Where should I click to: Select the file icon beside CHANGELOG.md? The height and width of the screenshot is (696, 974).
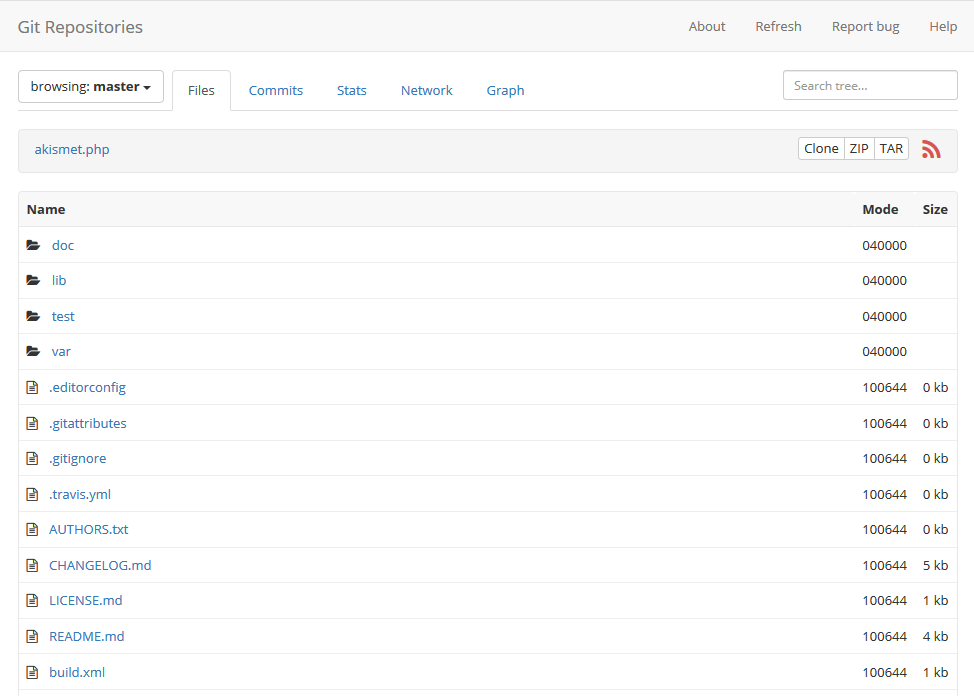(x=33, y=565)
